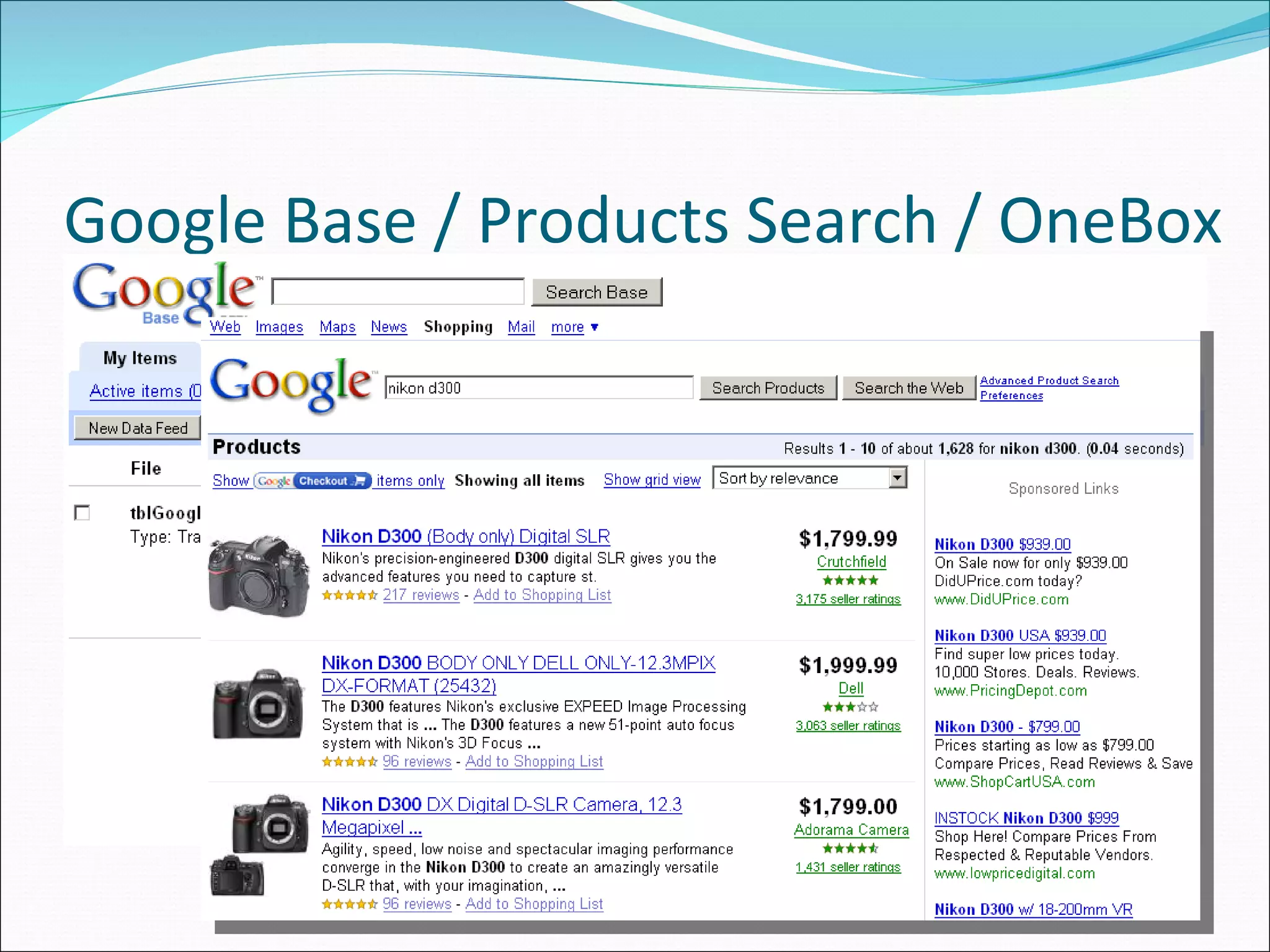Go to the Images tab
This screenshot has width=1270, height=952.
pos(279,327)
